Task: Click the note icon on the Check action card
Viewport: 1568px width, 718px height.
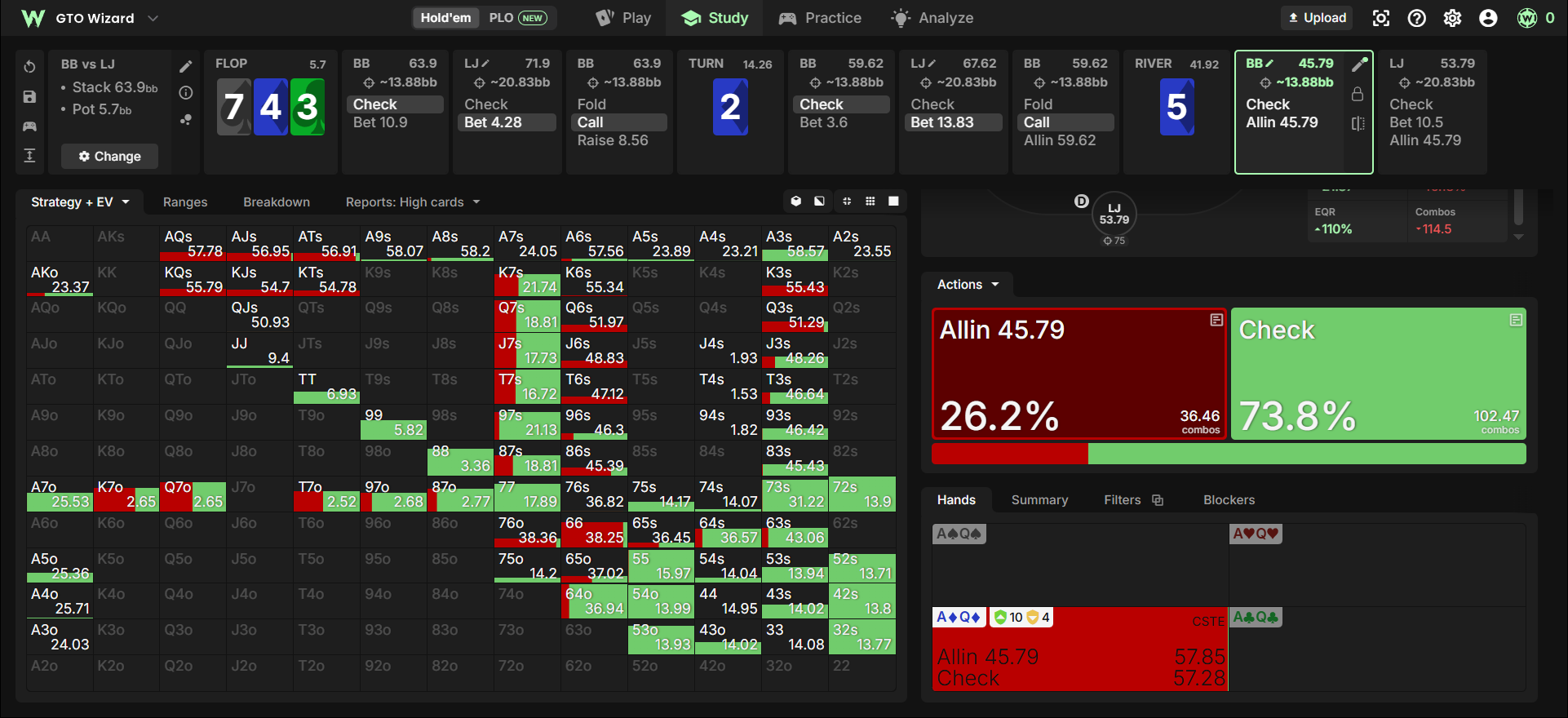Action: tap(1516, 320)
